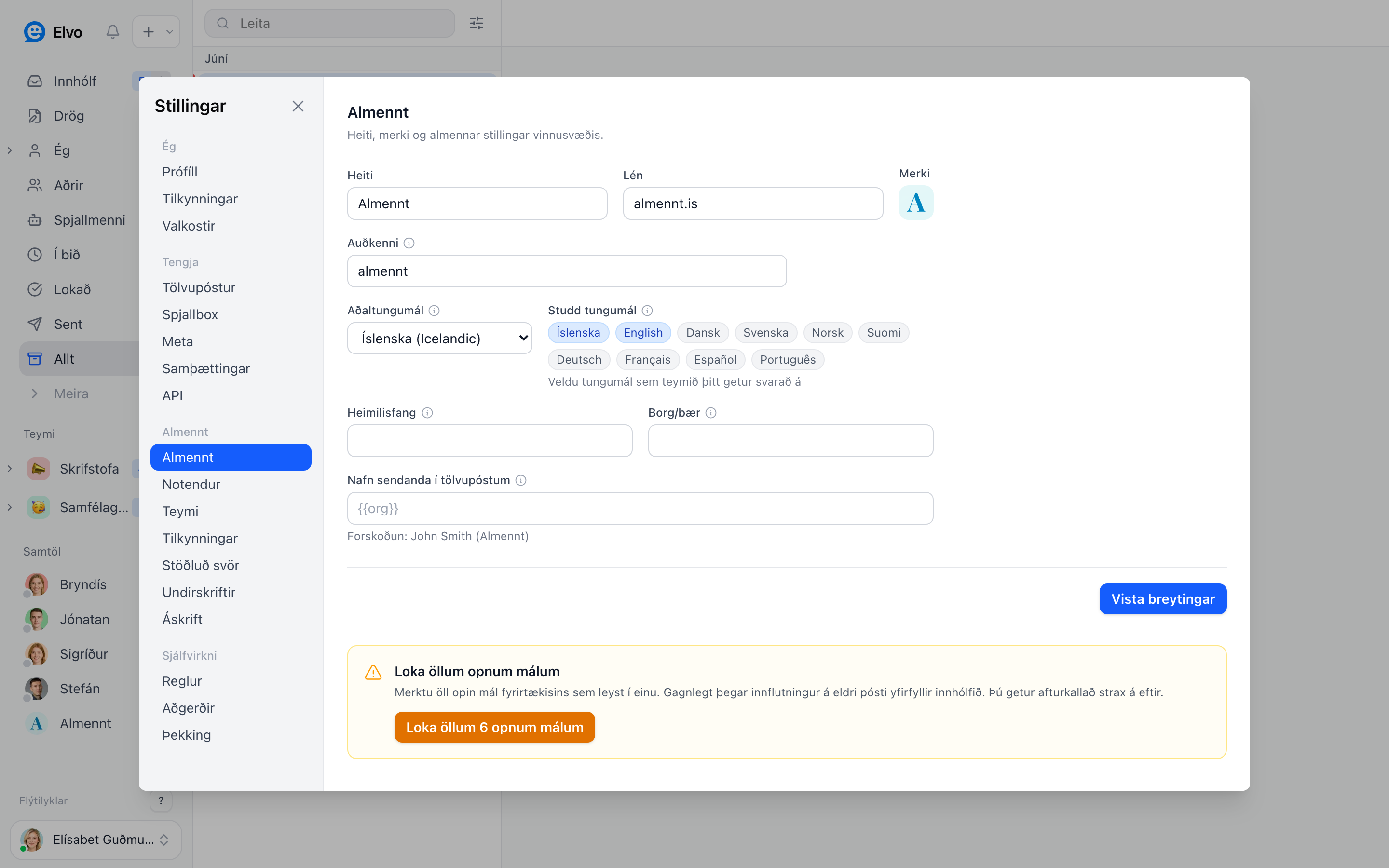The height and width of the screenshot is (868, 1389).
Task: Toggle English supported language
Action: (x=643, y=332)
